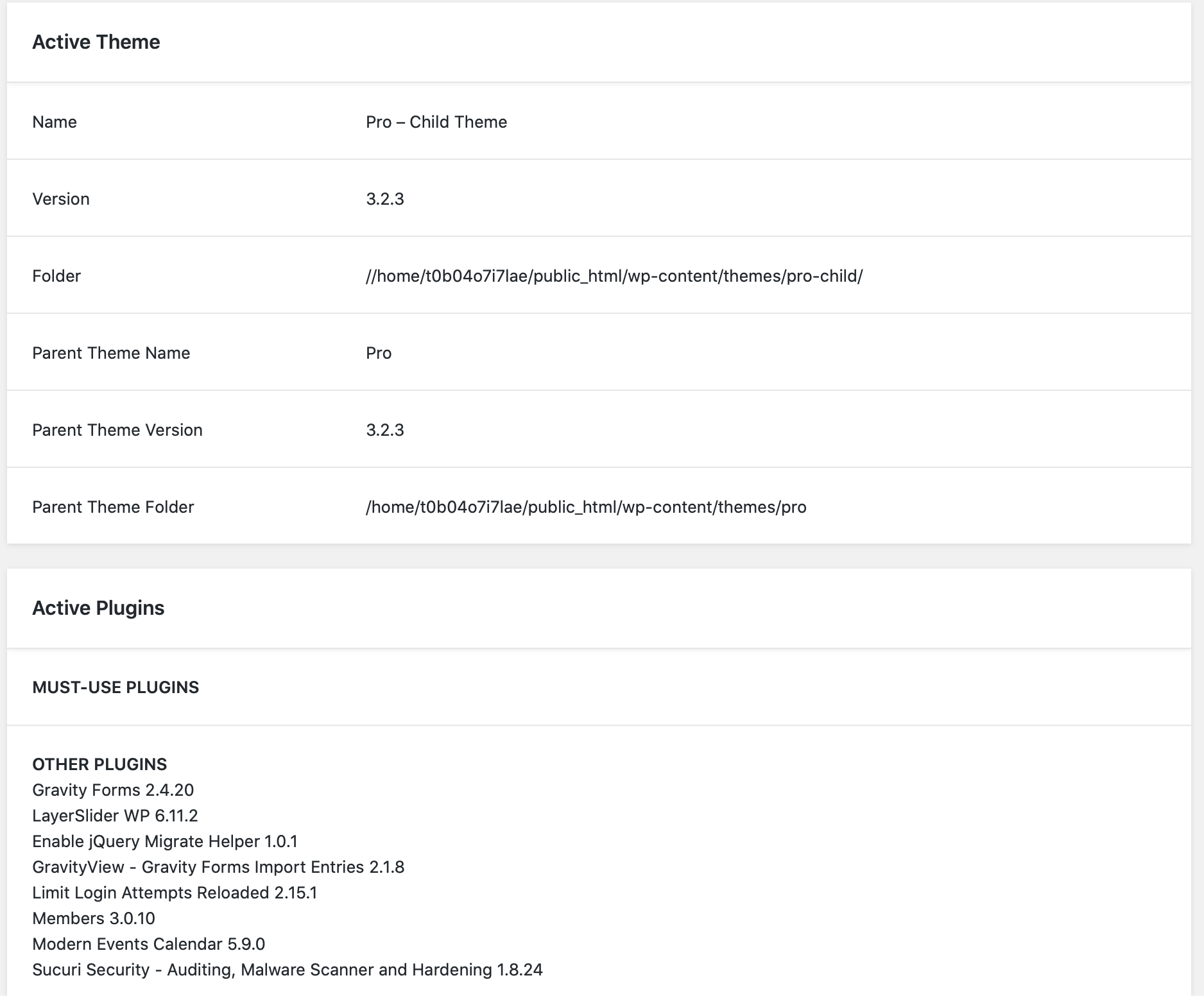Click the Active Plugins heading

coord(98,608)
